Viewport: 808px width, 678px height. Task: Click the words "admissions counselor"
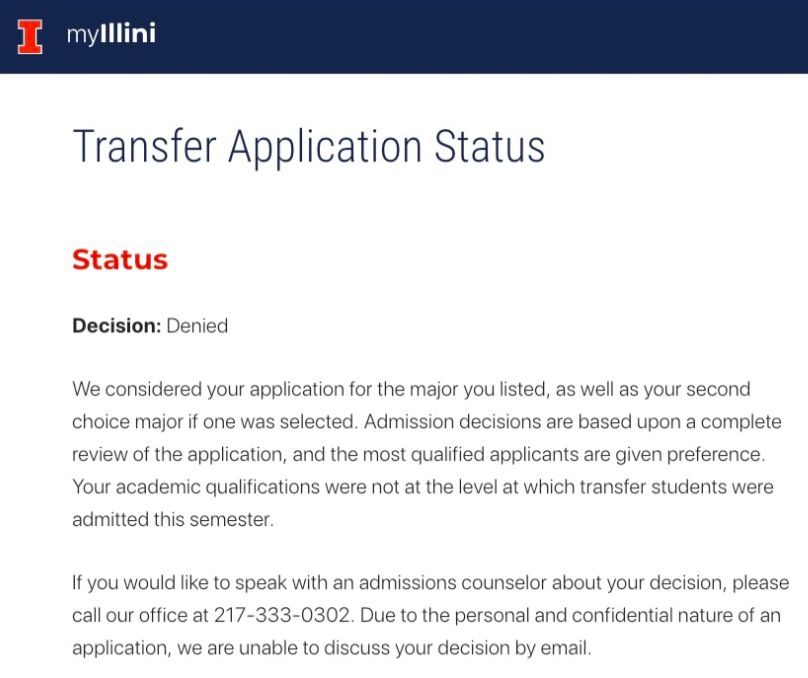pos(422,583)
